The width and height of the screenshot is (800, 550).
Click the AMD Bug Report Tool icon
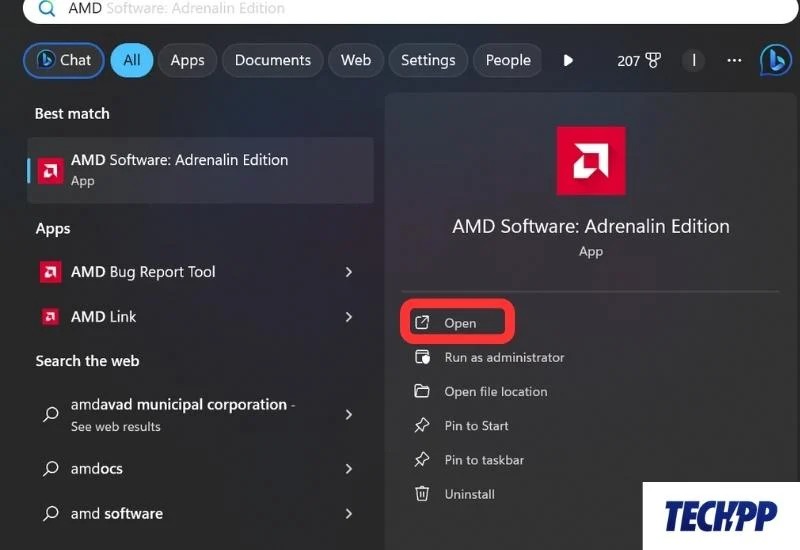click(x=50, y=272)
